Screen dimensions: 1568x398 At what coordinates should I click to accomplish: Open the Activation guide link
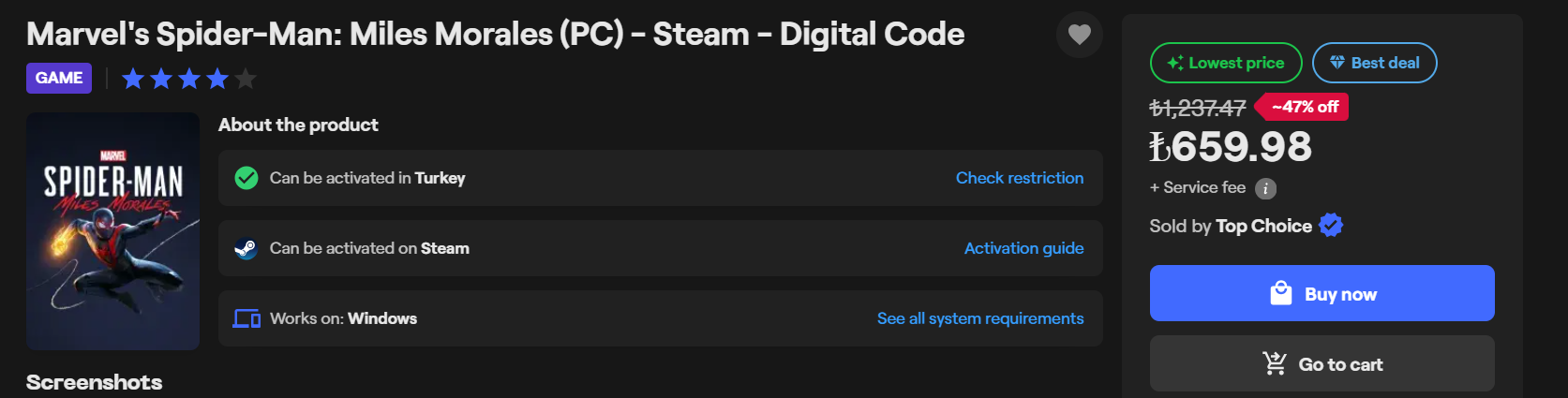pos(1023,248)
